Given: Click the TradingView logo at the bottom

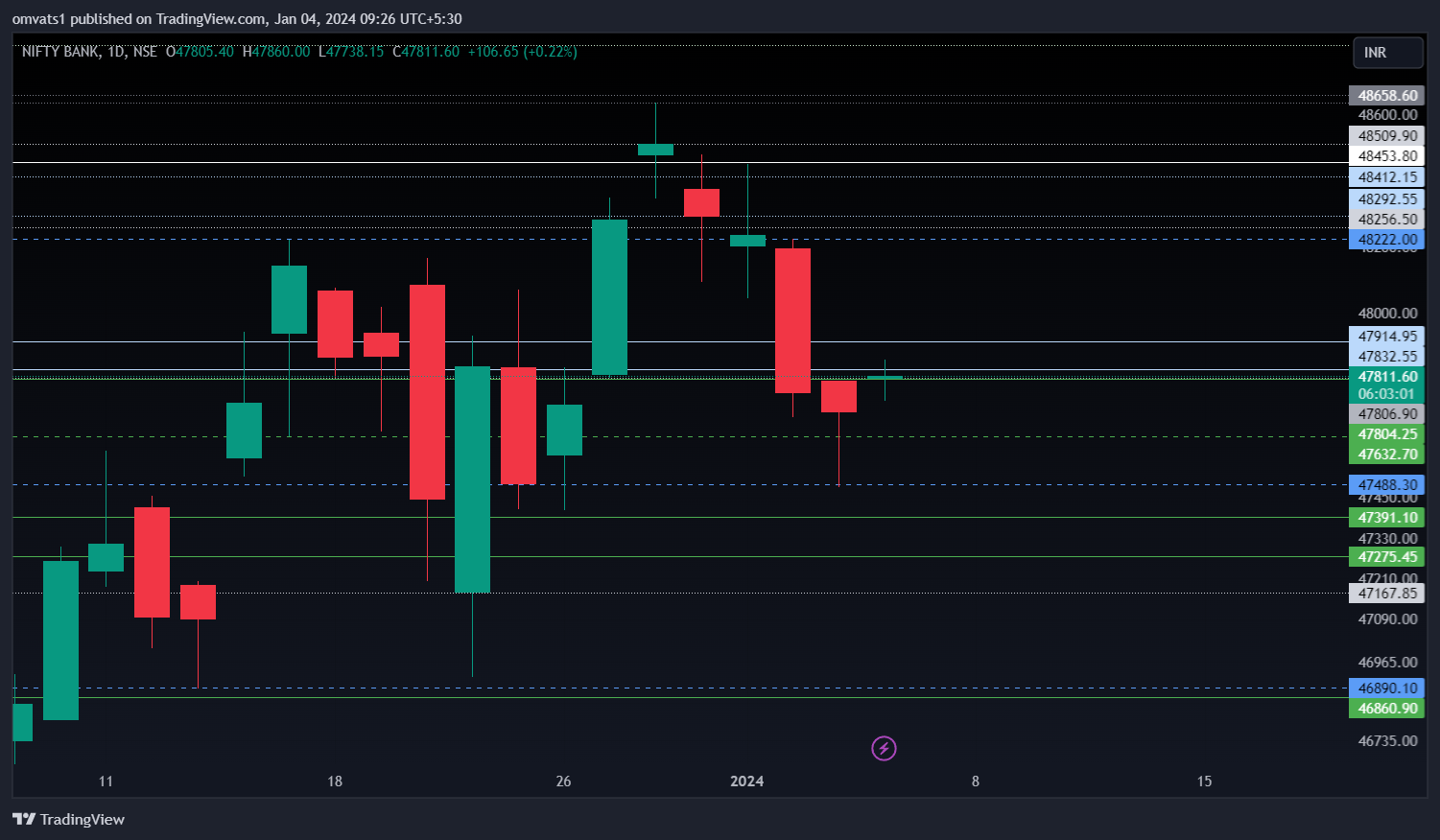Looking at the screenshot, I should (x=68, y=819).
